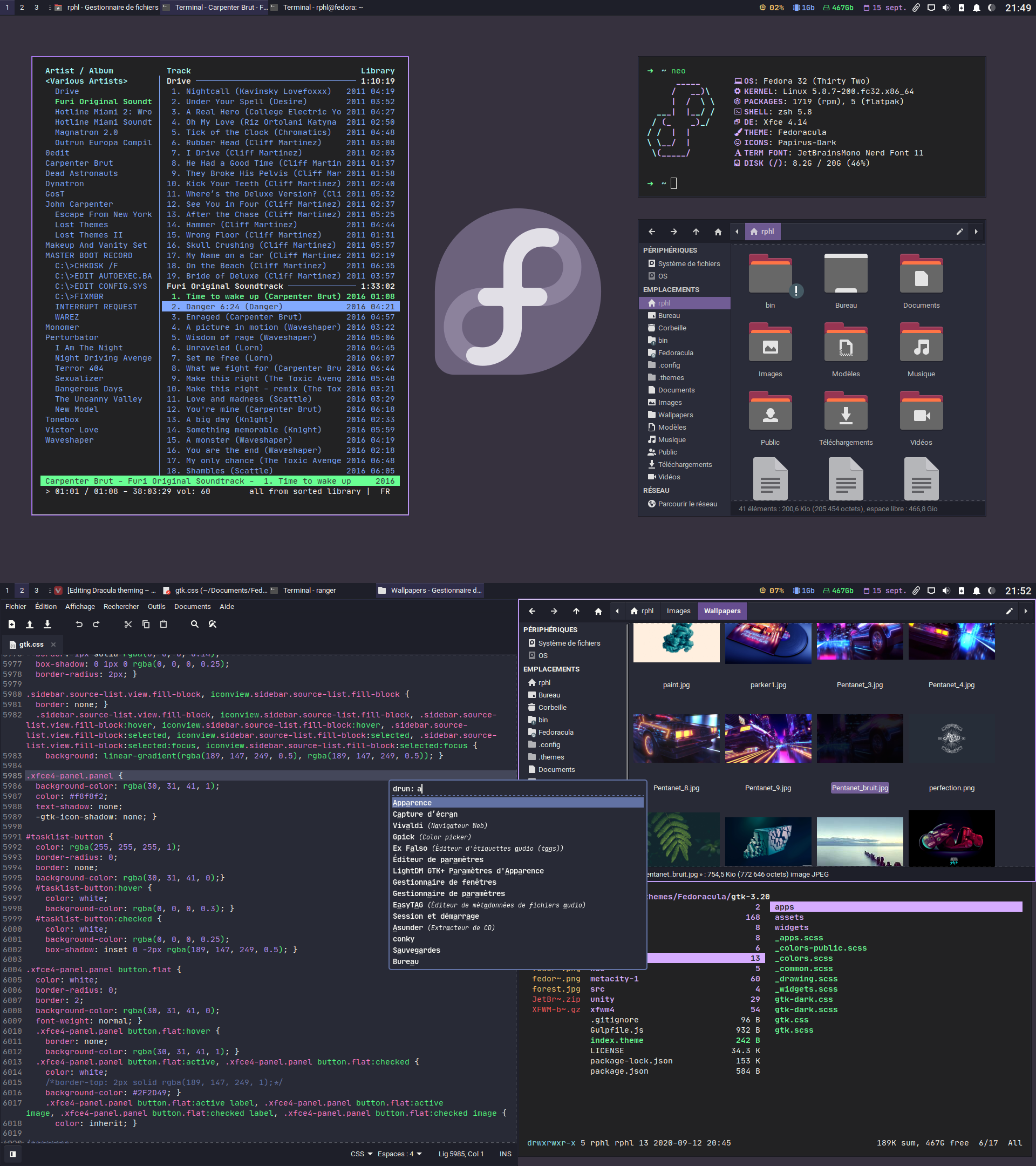Screen dimensions: 1036x1166
Task: Expand the path bar chevron in Thunar
Action: 1026,611
